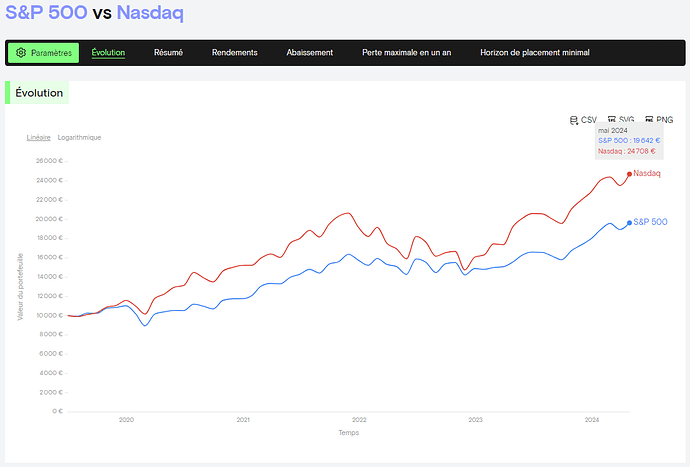The height and width of the screenshot is (467, 690).
Task: Switch chart scale to Logarithmique
Action: (x=79, y=137)
